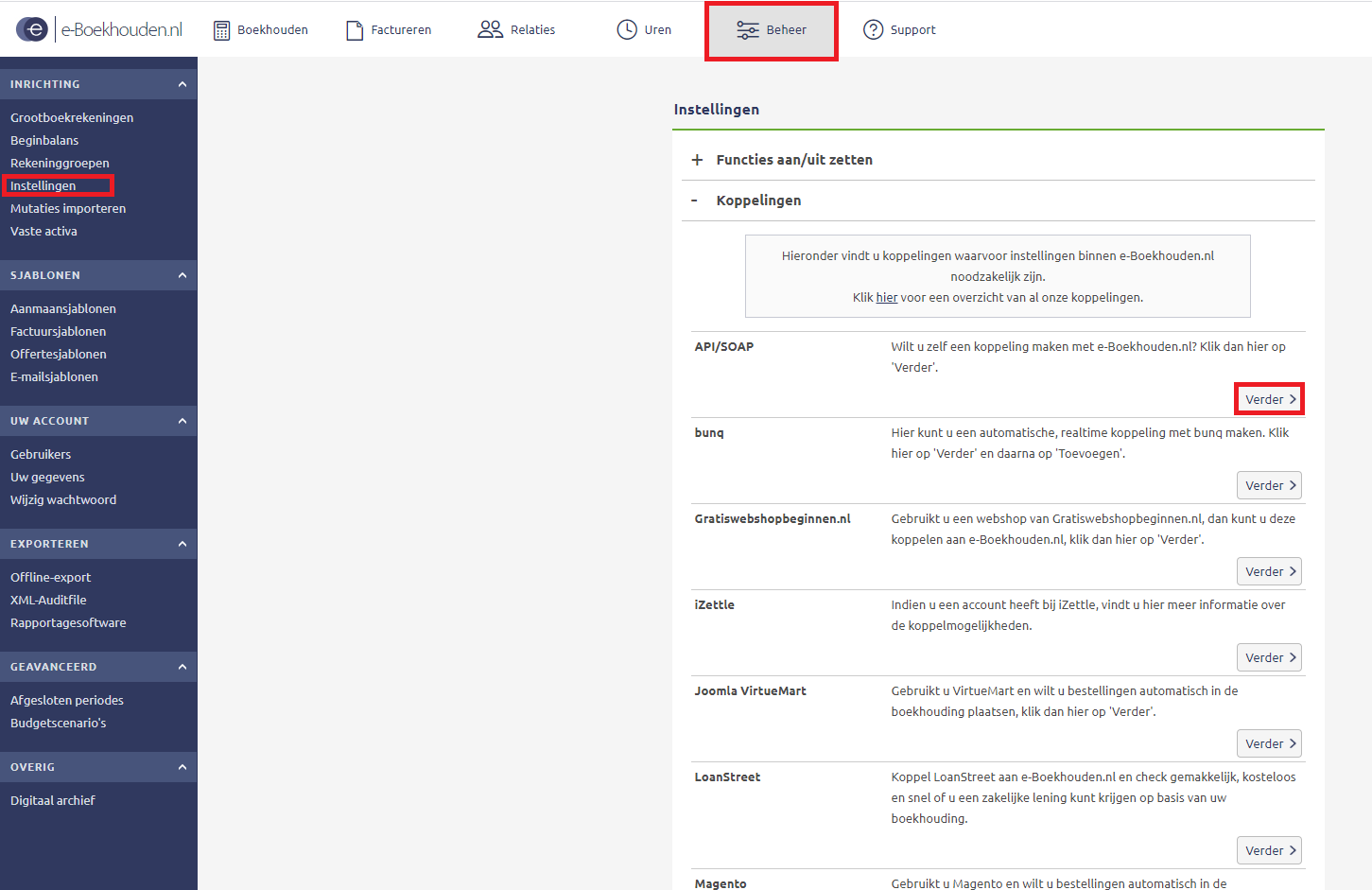The image size is (1372, 890).
Task: Open Boekhouden via the calculator icon
Action: point(221,30)
